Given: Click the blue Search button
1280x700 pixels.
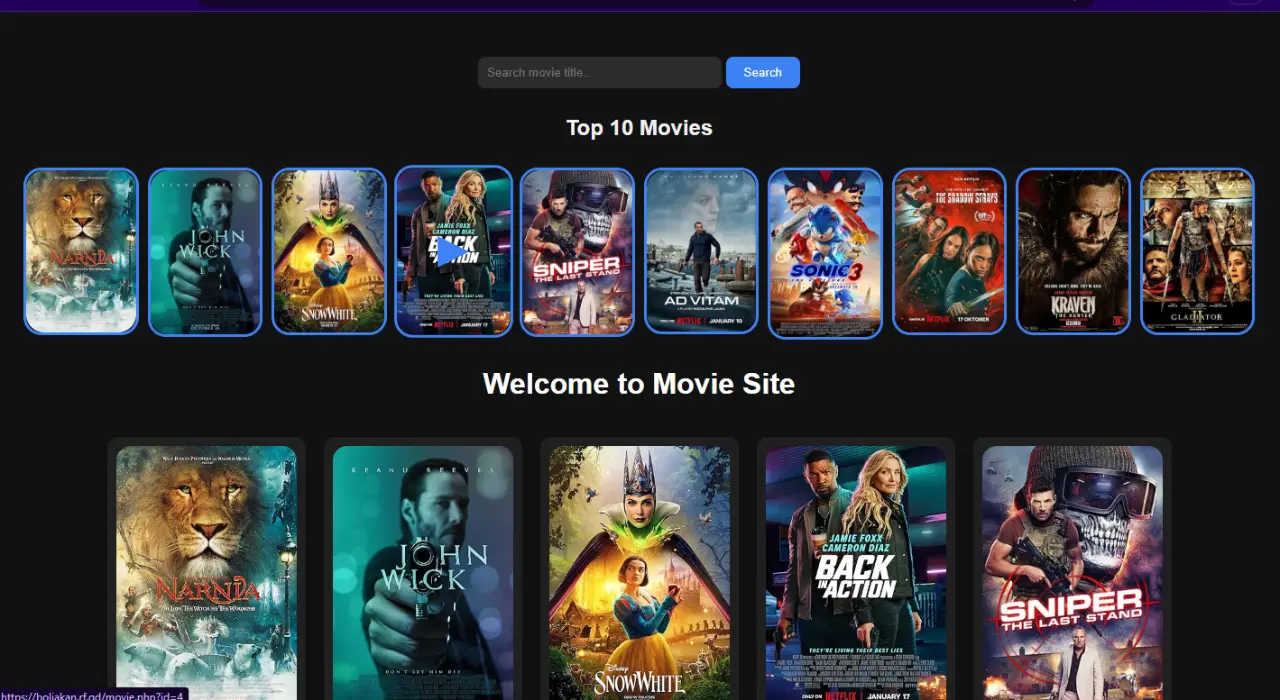Looking at the screenshot, I should [x=762, y=72].
